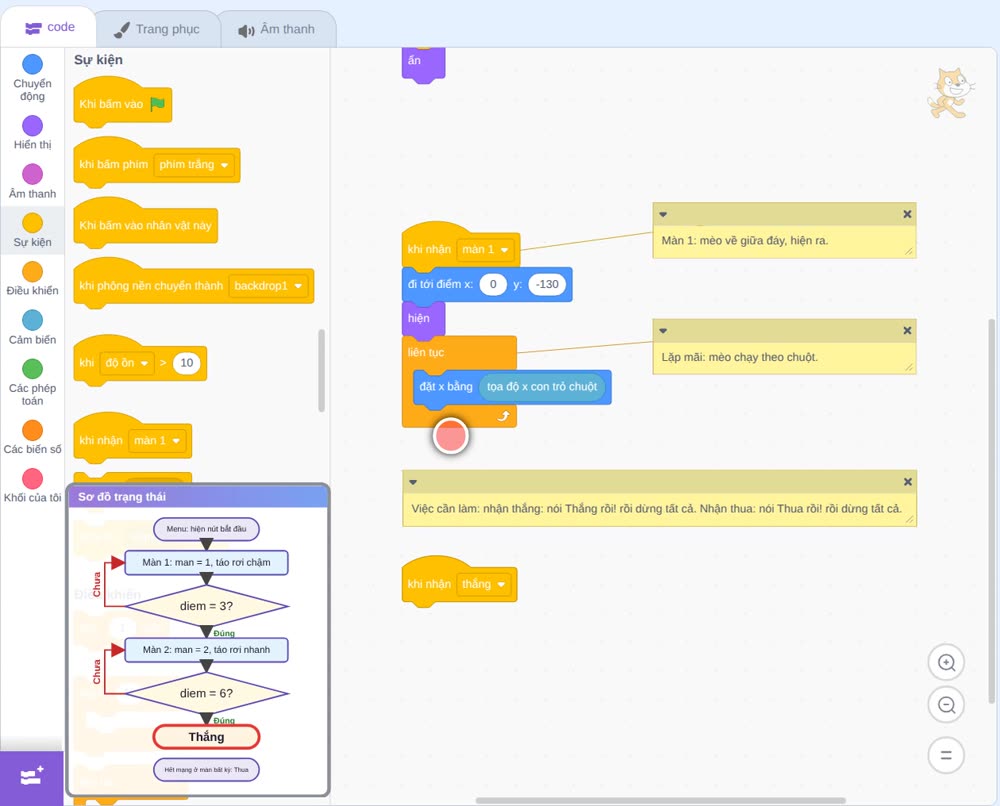Click the x value field showing 0
1000x806 pixels.
[x=493, y=284]
